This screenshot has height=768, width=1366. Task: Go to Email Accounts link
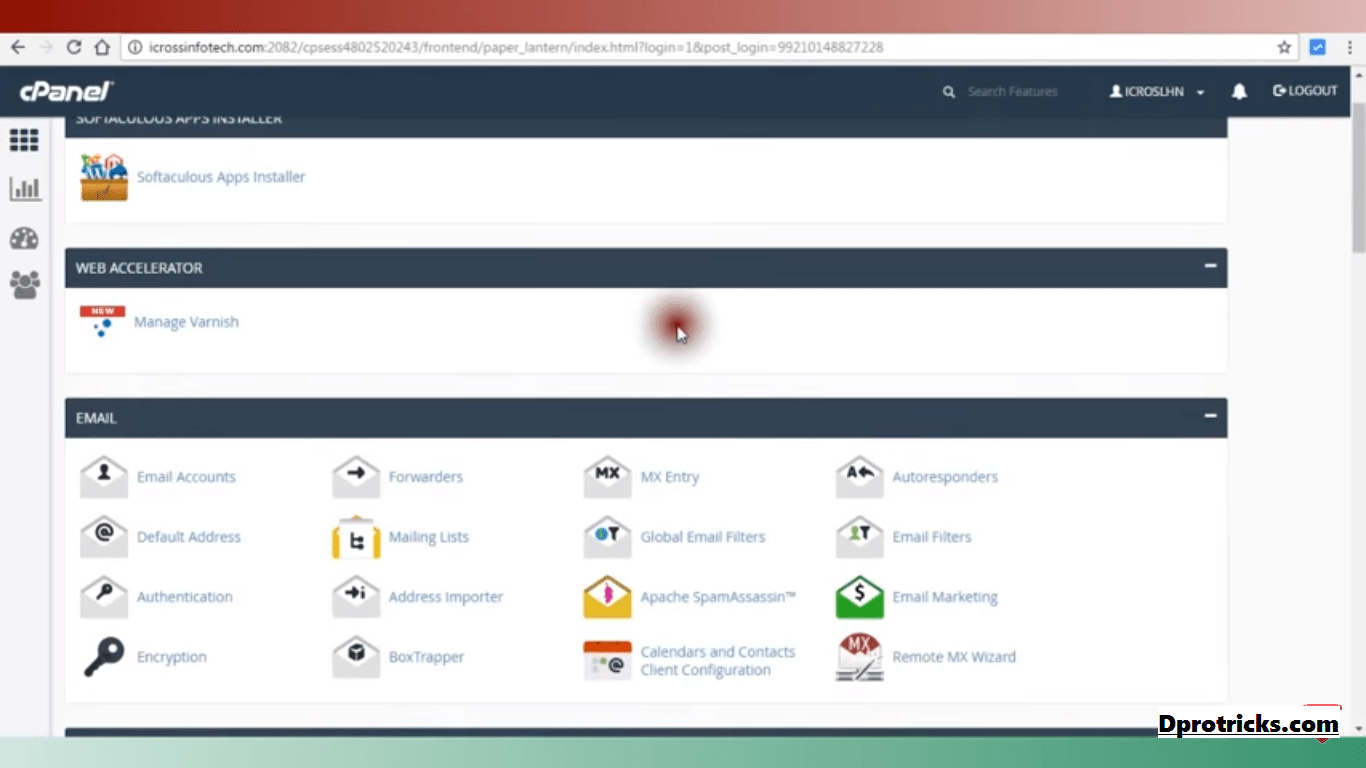pos(186,477)
